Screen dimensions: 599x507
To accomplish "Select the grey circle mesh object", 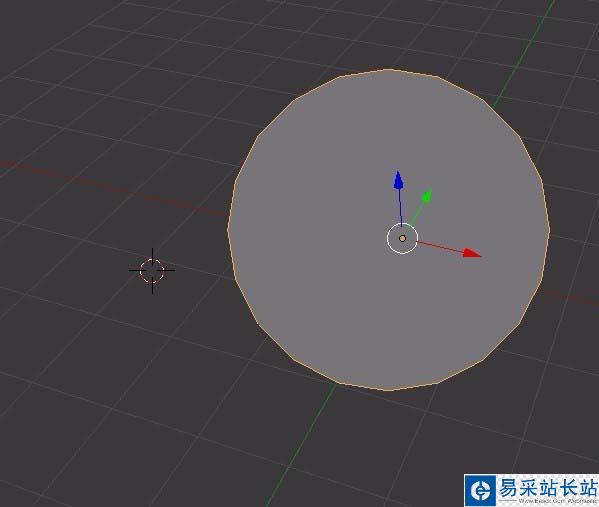I will [389, 230].
